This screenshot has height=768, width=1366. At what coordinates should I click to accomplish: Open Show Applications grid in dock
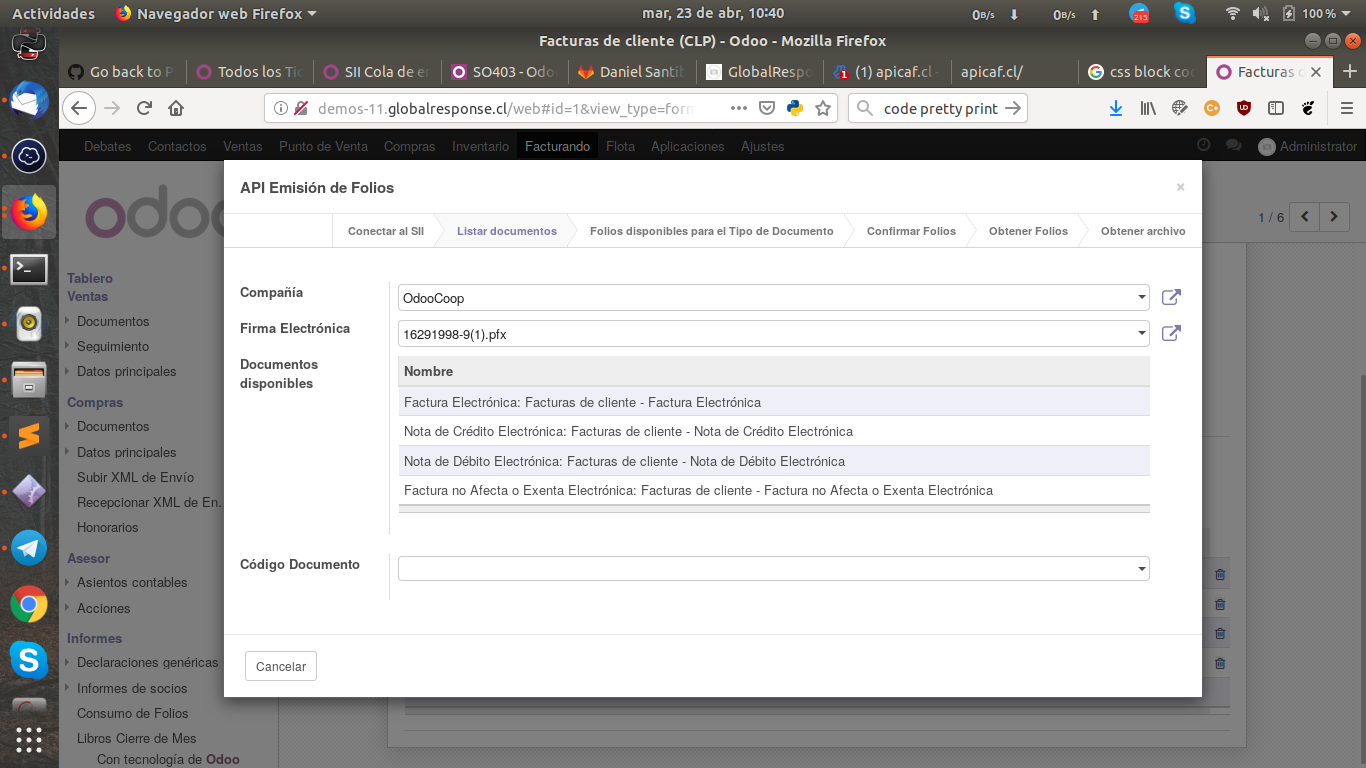coord(29,740)
